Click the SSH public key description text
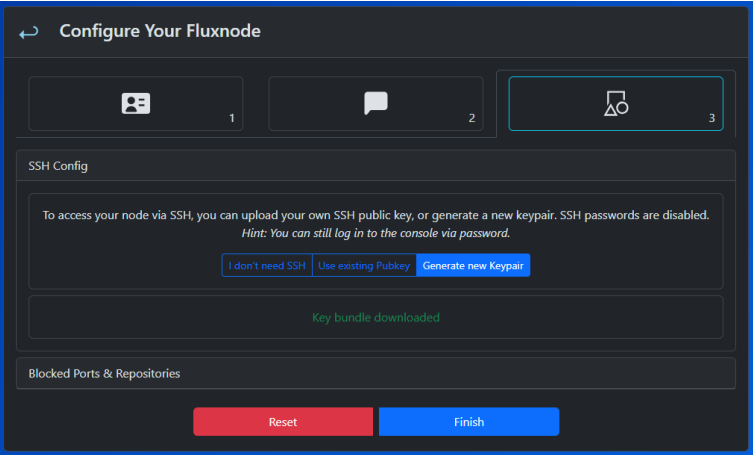This screenshot has width=753, height=455. 376,215
